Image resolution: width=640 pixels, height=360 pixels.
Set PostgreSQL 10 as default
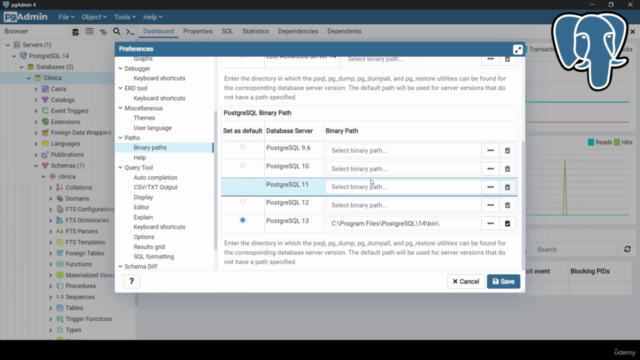242,165
